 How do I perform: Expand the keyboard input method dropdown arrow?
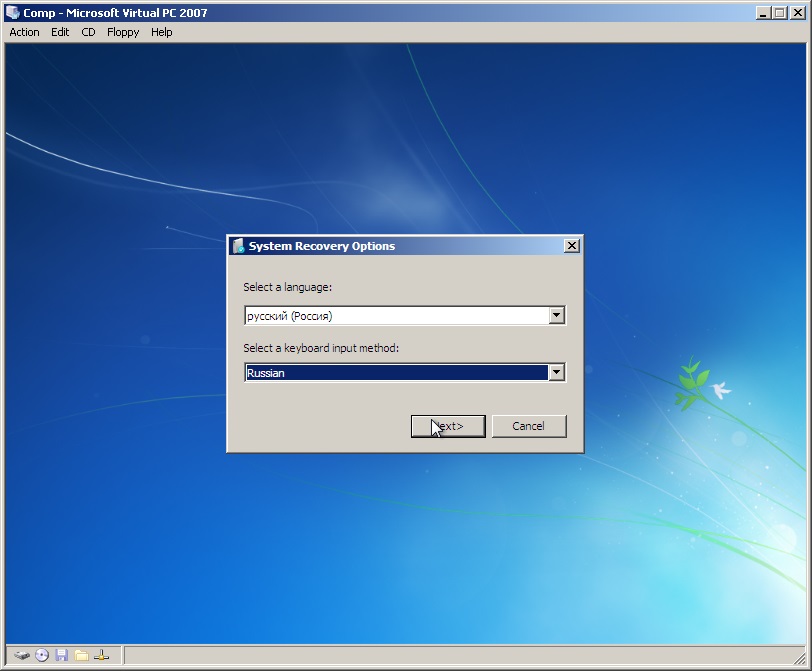(557, 373)
